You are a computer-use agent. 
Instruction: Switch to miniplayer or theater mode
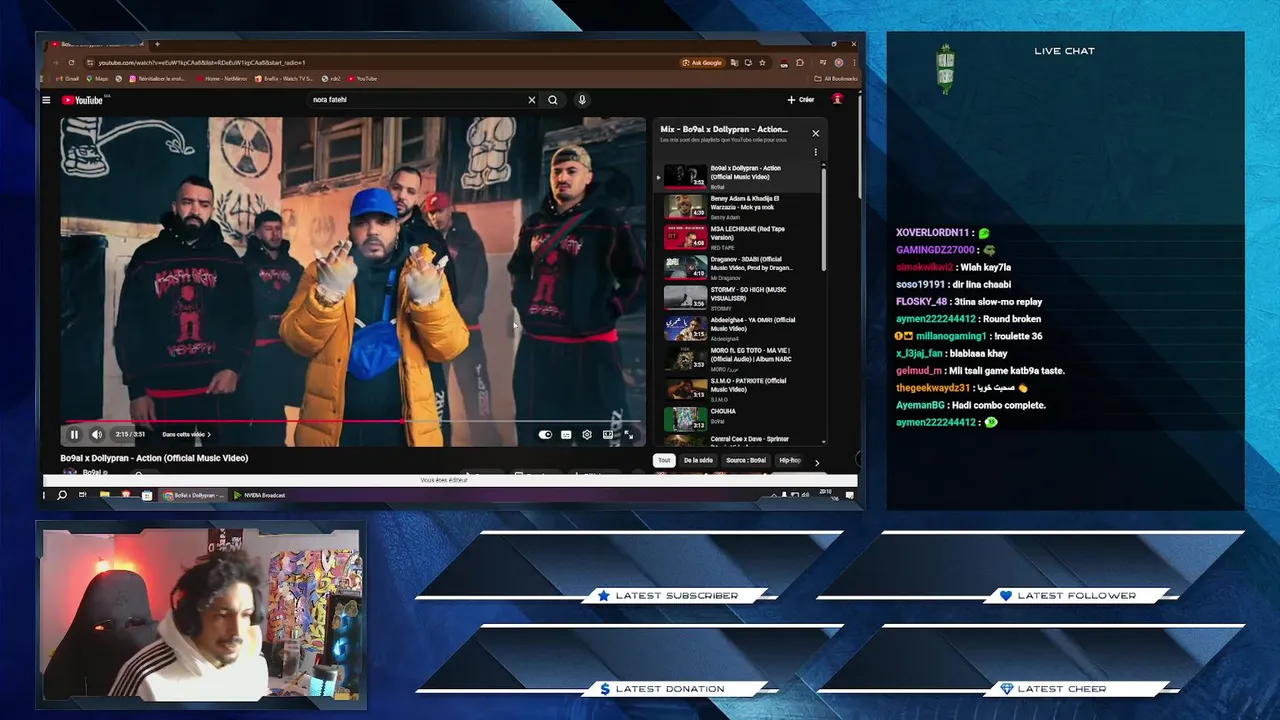point(607,434)
